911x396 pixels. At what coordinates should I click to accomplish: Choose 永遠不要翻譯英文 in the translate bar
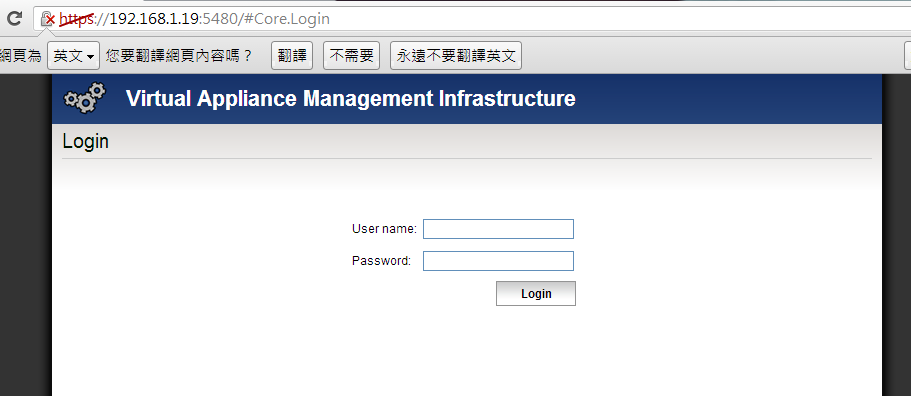pos(456,56)
